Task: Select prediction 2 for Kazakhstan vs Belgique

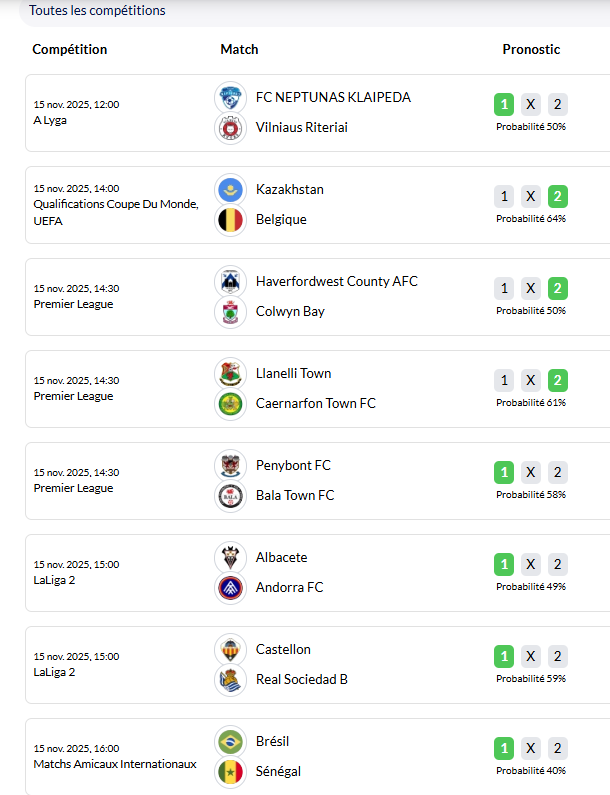Action: point(558,196)
